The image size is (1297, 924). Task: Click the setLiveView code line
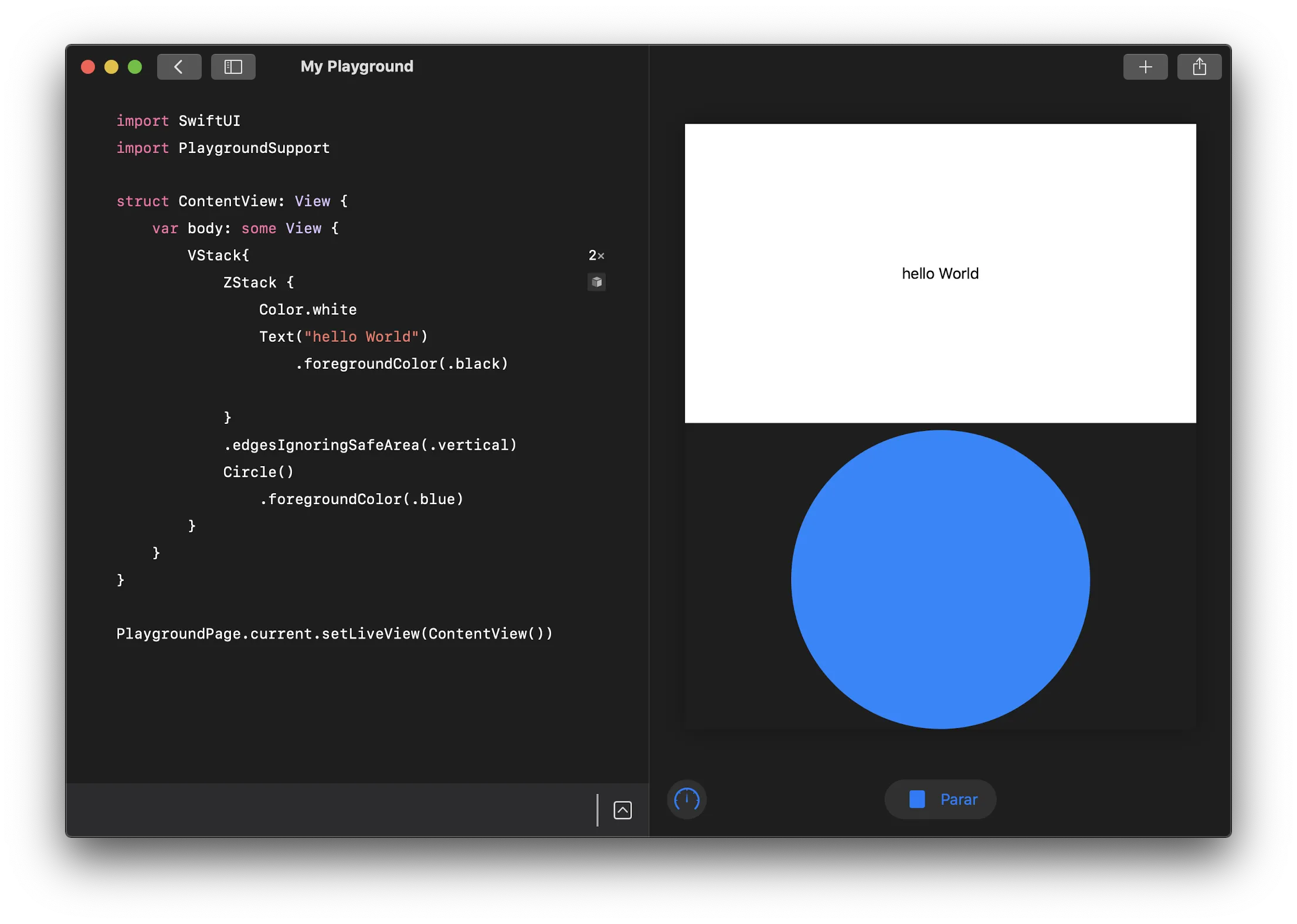point(334,633)
